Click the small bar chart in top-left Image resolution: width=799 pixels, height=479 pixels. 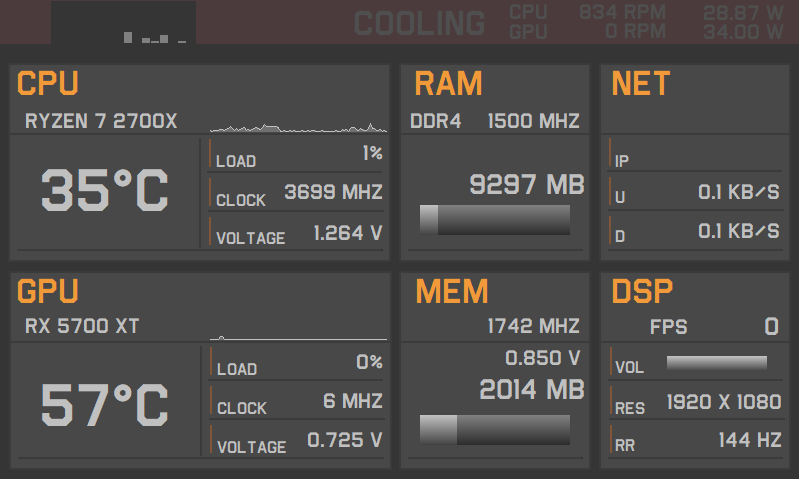tap(154, 38)
